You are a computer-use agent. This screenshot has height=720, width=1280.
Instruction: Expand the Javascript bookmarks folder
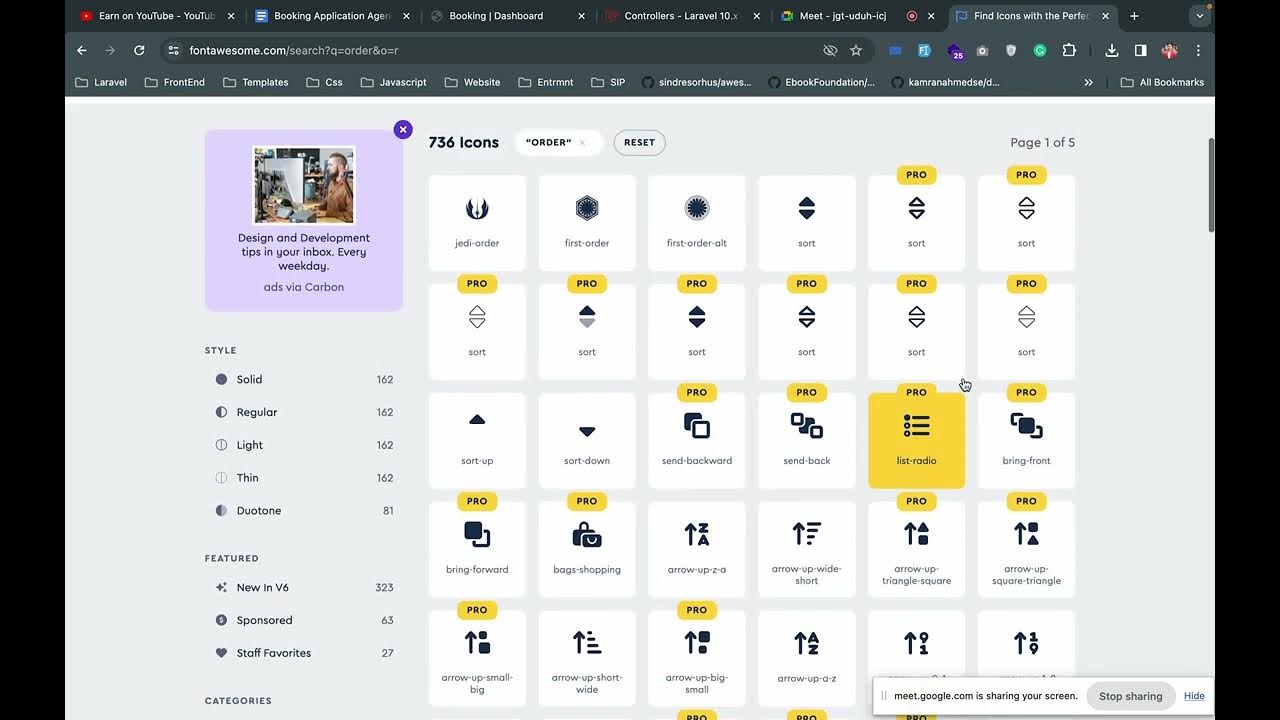coord(394,82)
